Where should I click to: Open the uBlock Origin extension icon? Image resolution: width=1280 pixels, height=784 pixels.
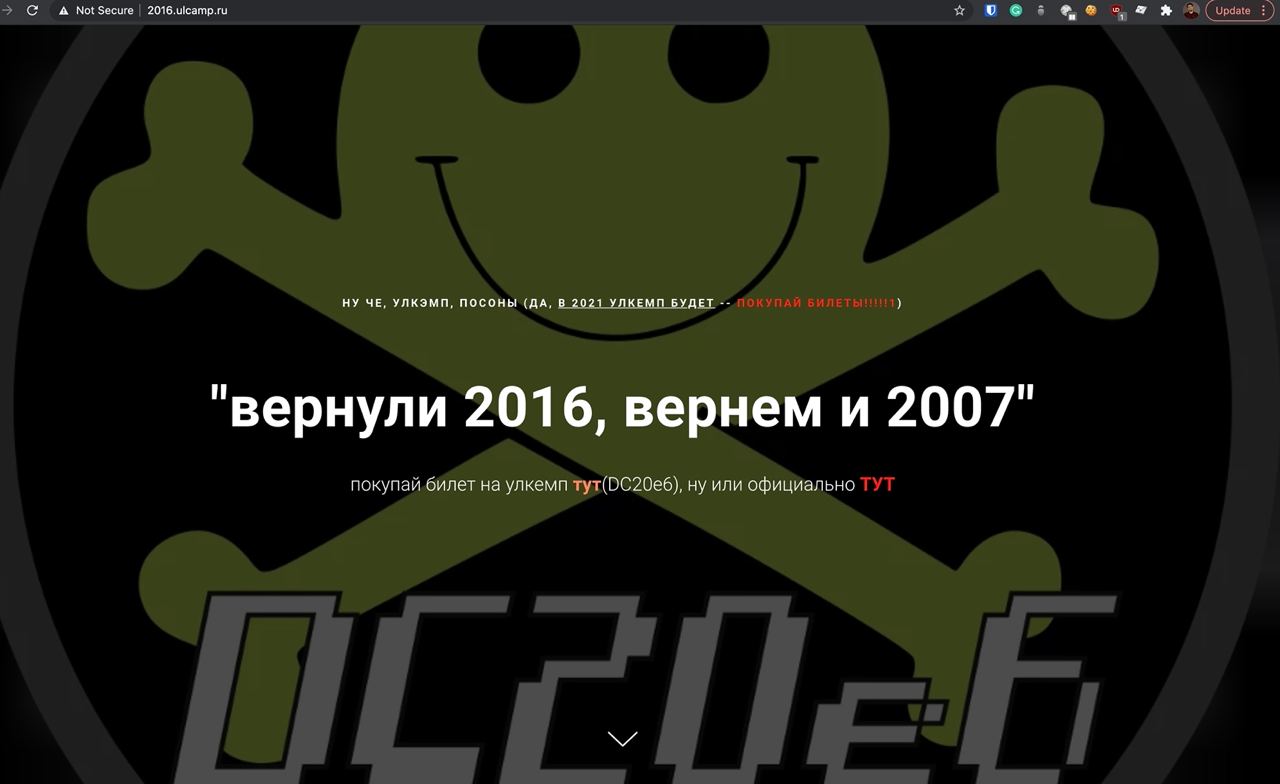(x=1117, y=11)
